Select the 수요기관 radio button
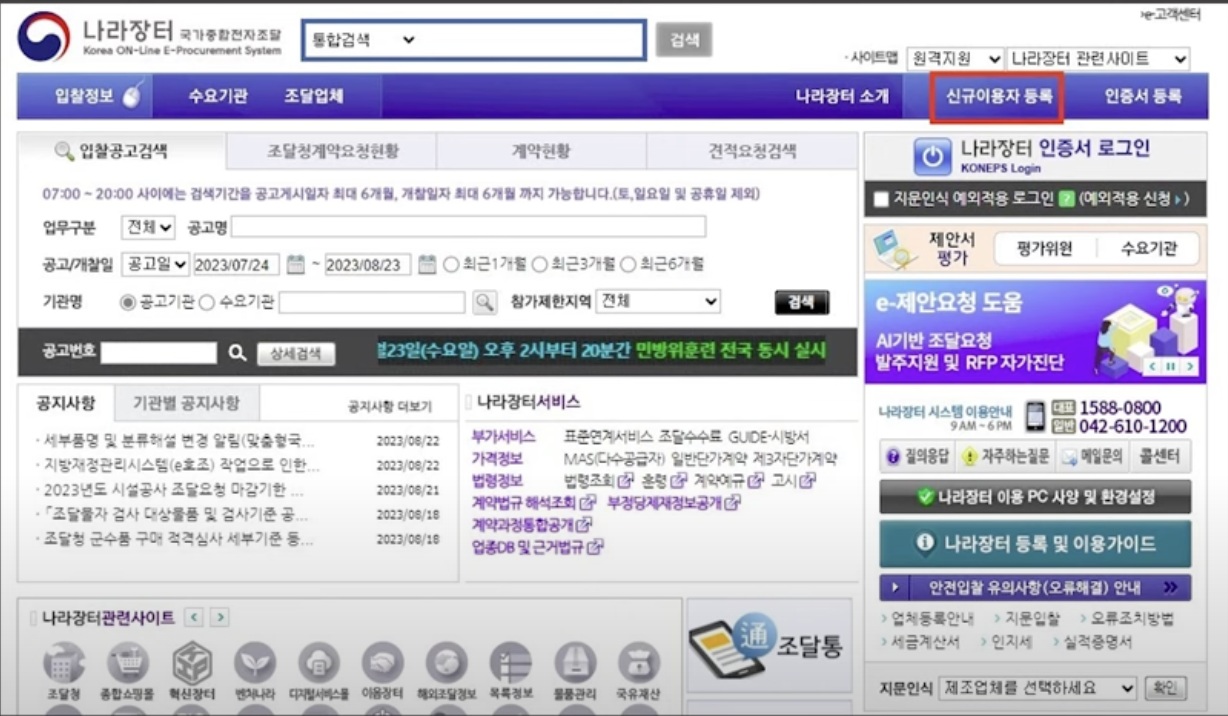1228x716 pixels. coord(207,302)
